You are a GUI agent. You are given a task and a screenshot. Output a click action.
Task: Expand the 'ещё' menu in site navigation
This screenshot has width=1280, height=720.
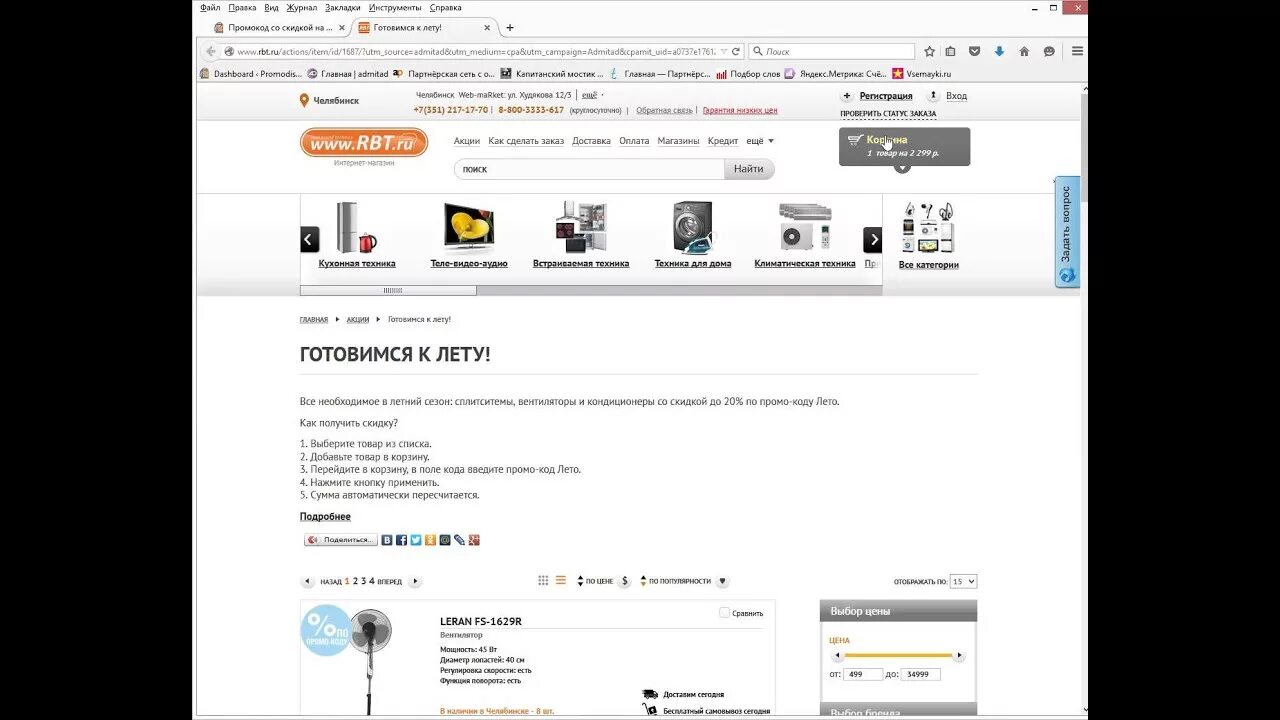761,141
